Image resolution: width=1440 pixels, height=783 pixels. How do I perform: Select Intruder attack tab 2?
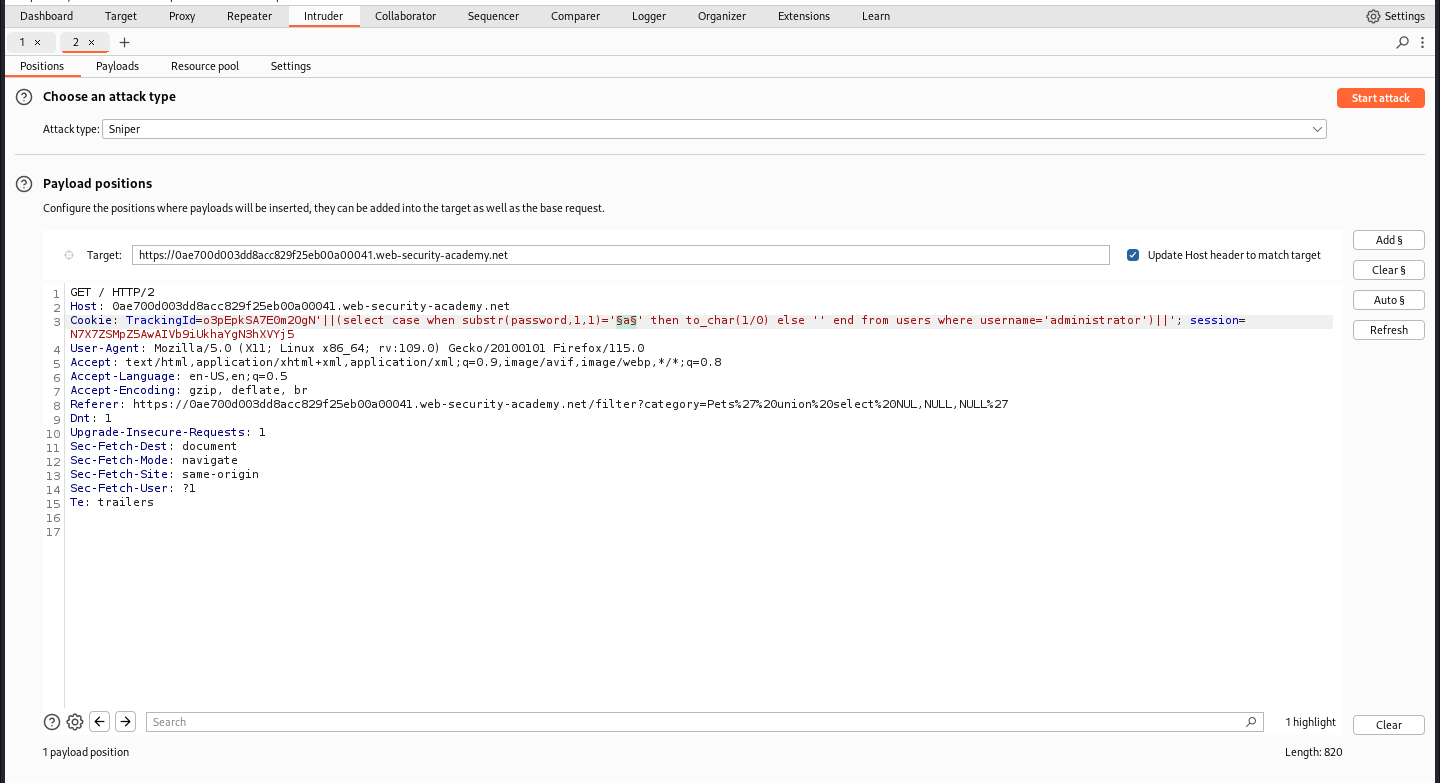[x=76, y=42]
